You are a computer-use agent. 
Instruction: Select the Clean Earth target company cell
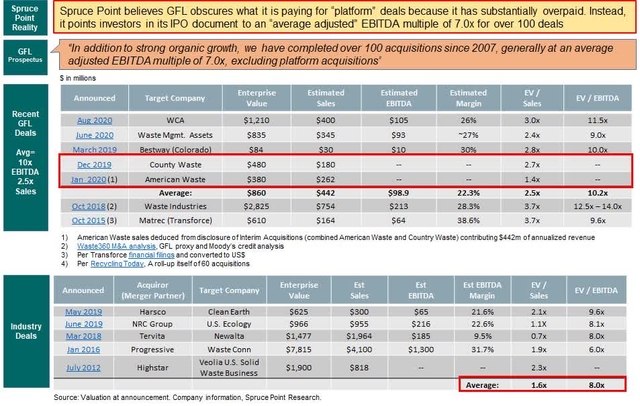(229, 312)
